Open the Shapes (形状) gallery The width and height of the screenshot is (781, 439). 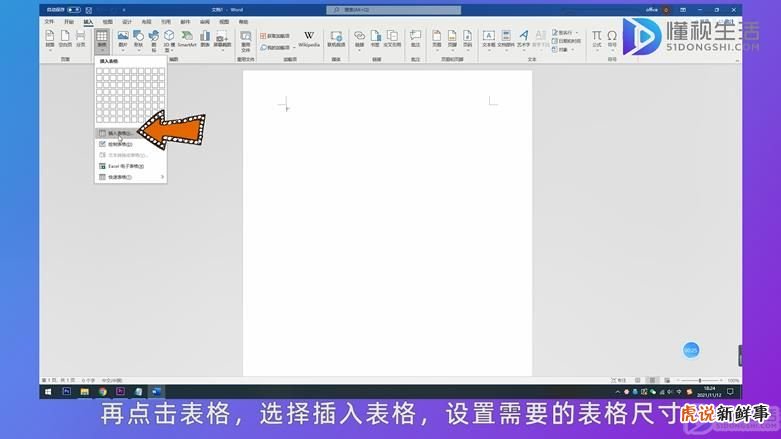tap(138, 40)
